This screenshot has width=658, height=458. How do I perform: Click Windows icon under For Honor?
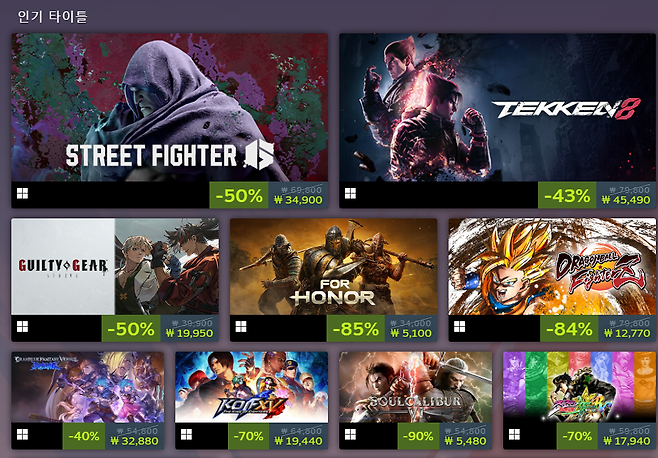point(241,327)
